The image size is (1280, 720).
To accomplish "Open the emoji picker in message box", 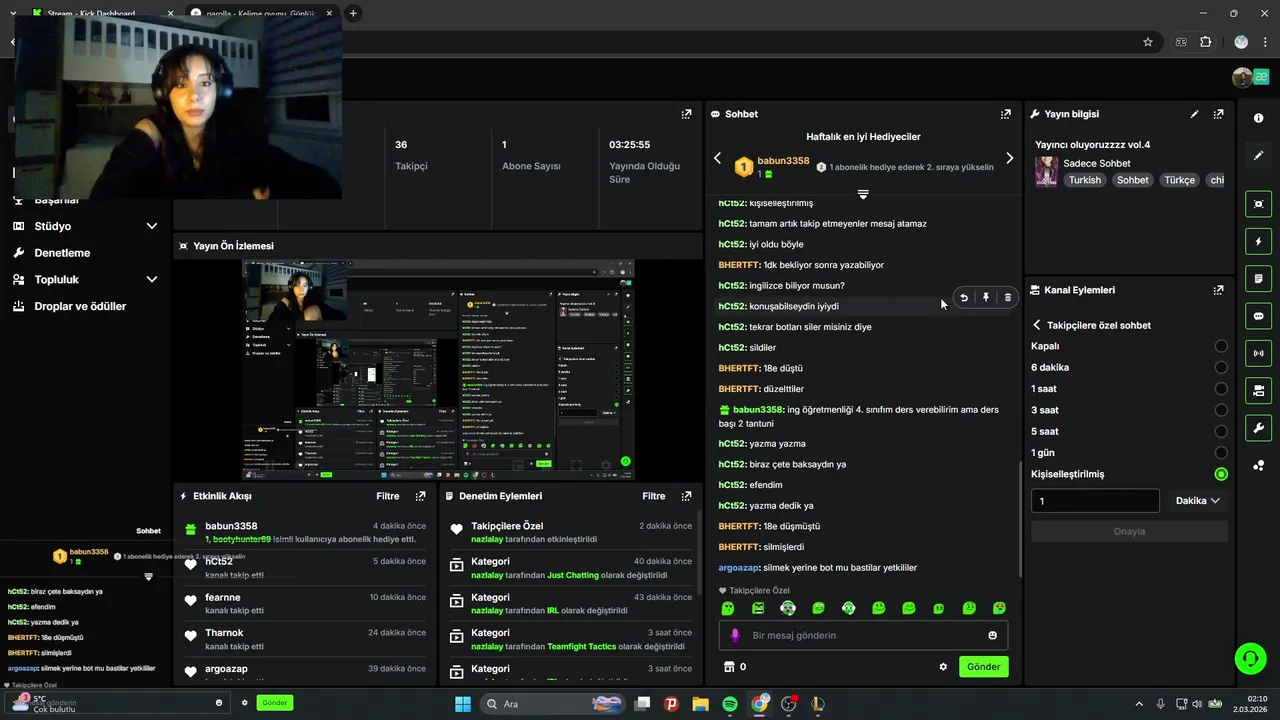I will (x=992, y=635).
